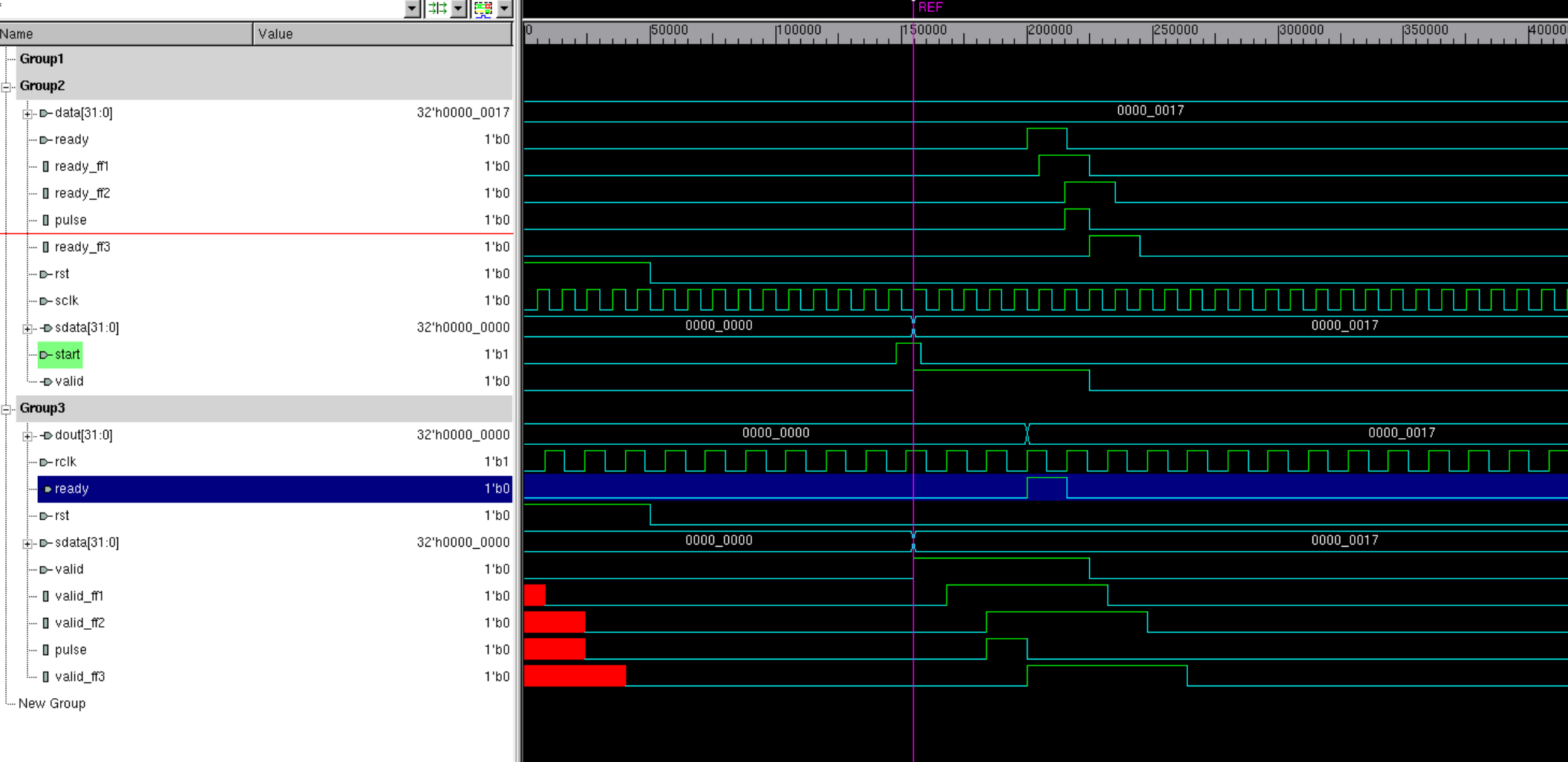Select the highlighted start signal

point(60,354)
